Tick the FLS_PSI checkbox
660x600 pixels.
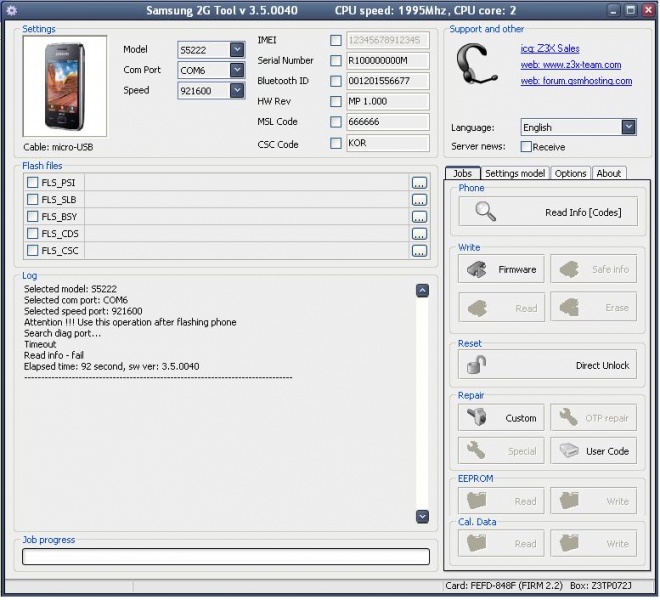(32, 182)
